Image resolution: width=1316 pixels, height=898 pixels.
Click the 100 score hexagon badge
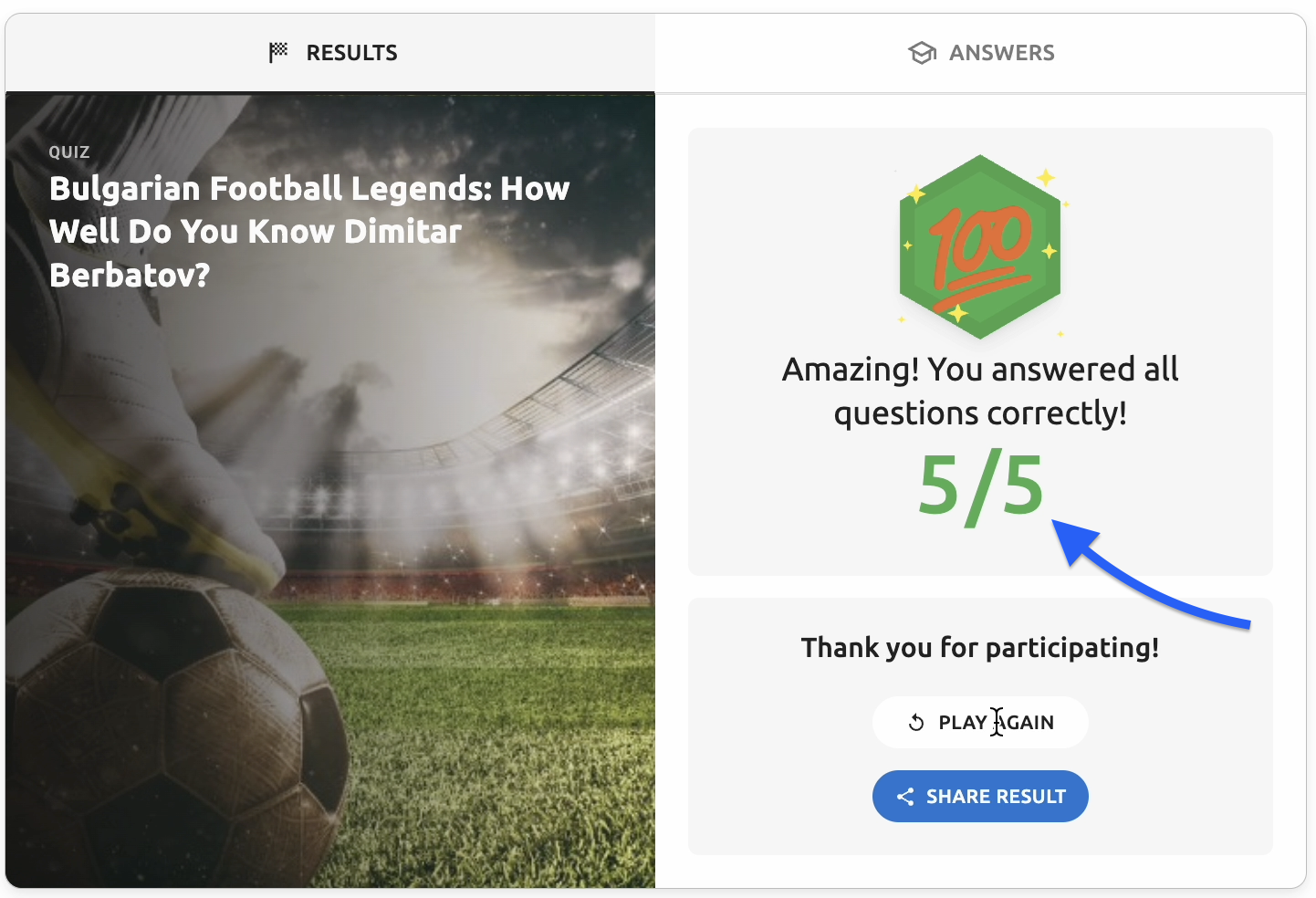pos(980,246)
